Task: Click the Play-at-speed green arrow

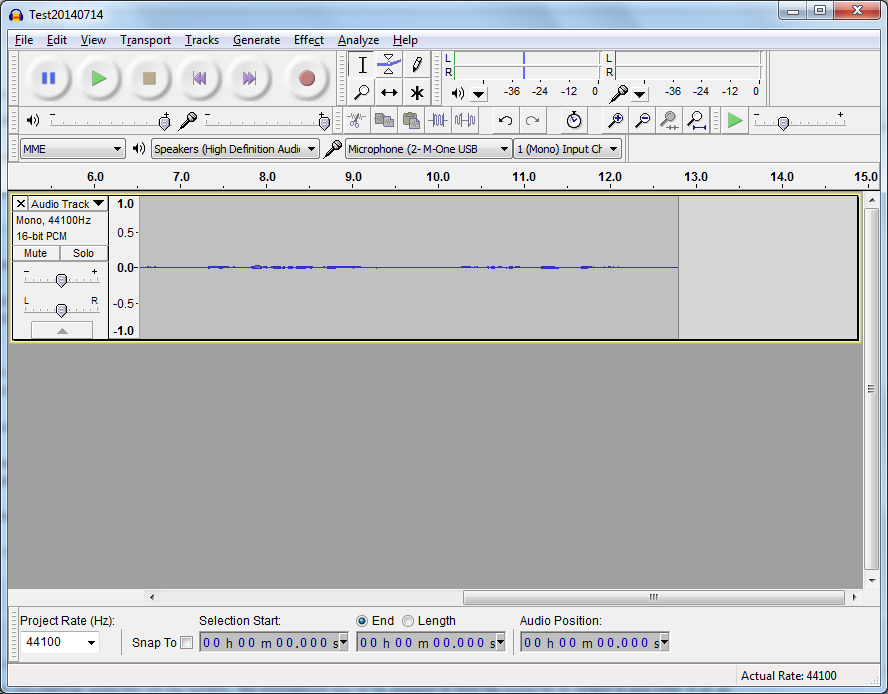Action: [x=735, y=120]
